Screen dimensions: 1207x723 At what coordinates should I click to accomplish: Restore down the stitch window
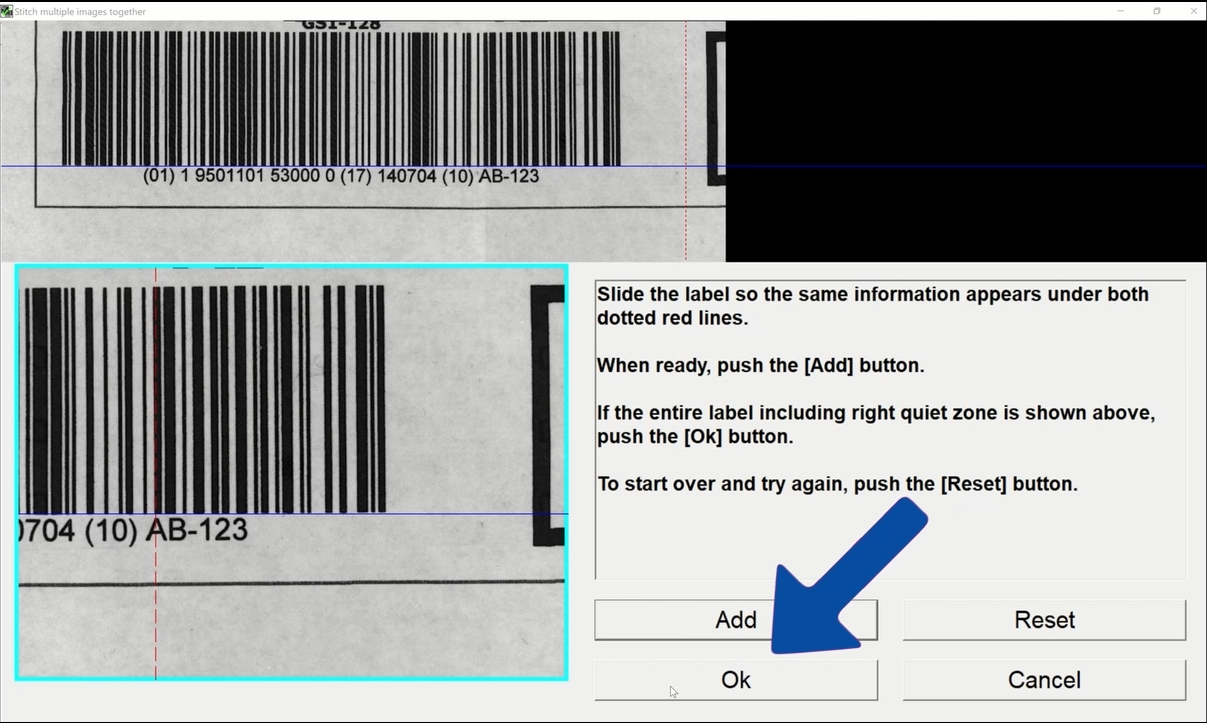coord(1157,11)
